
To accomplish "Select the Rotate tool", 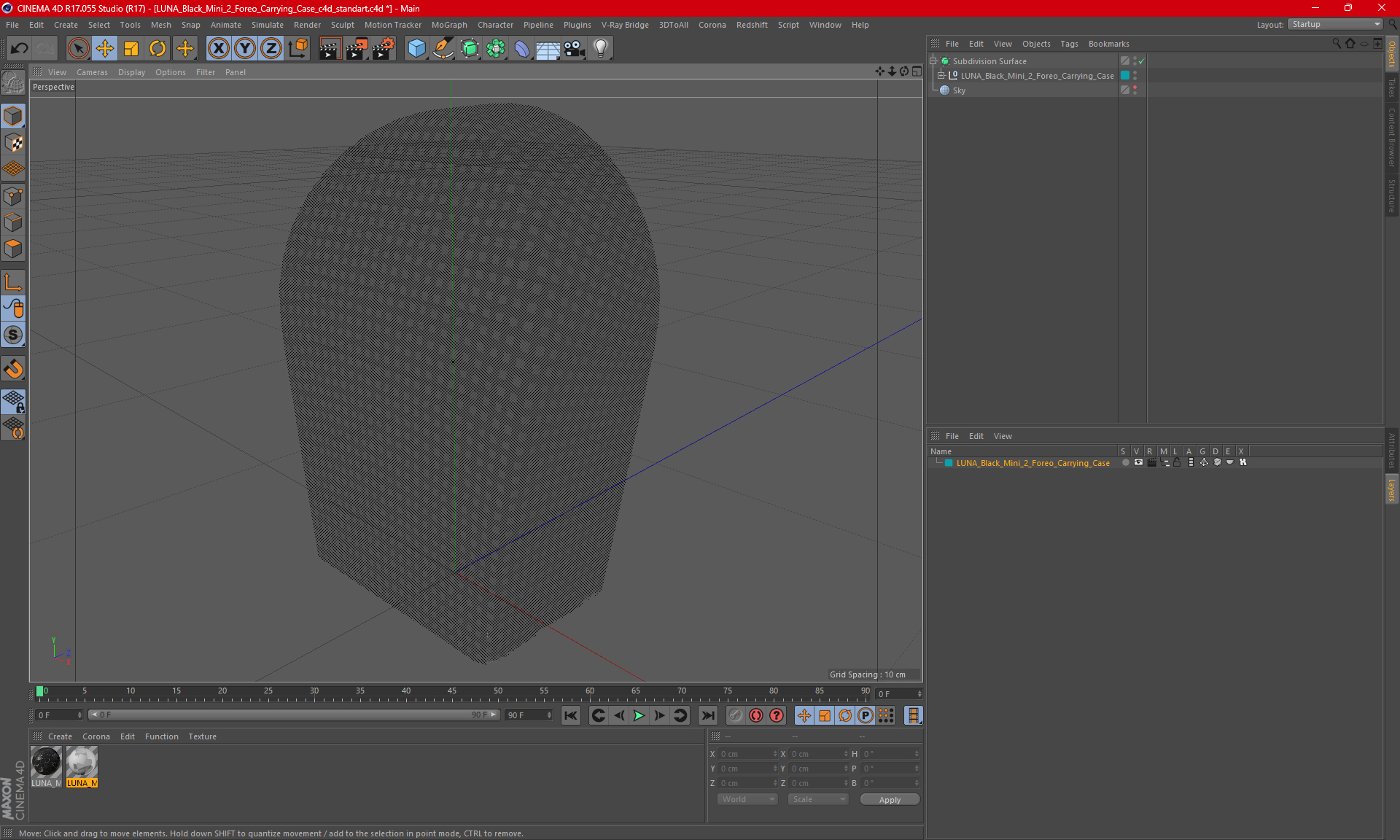I will (157, 48).
